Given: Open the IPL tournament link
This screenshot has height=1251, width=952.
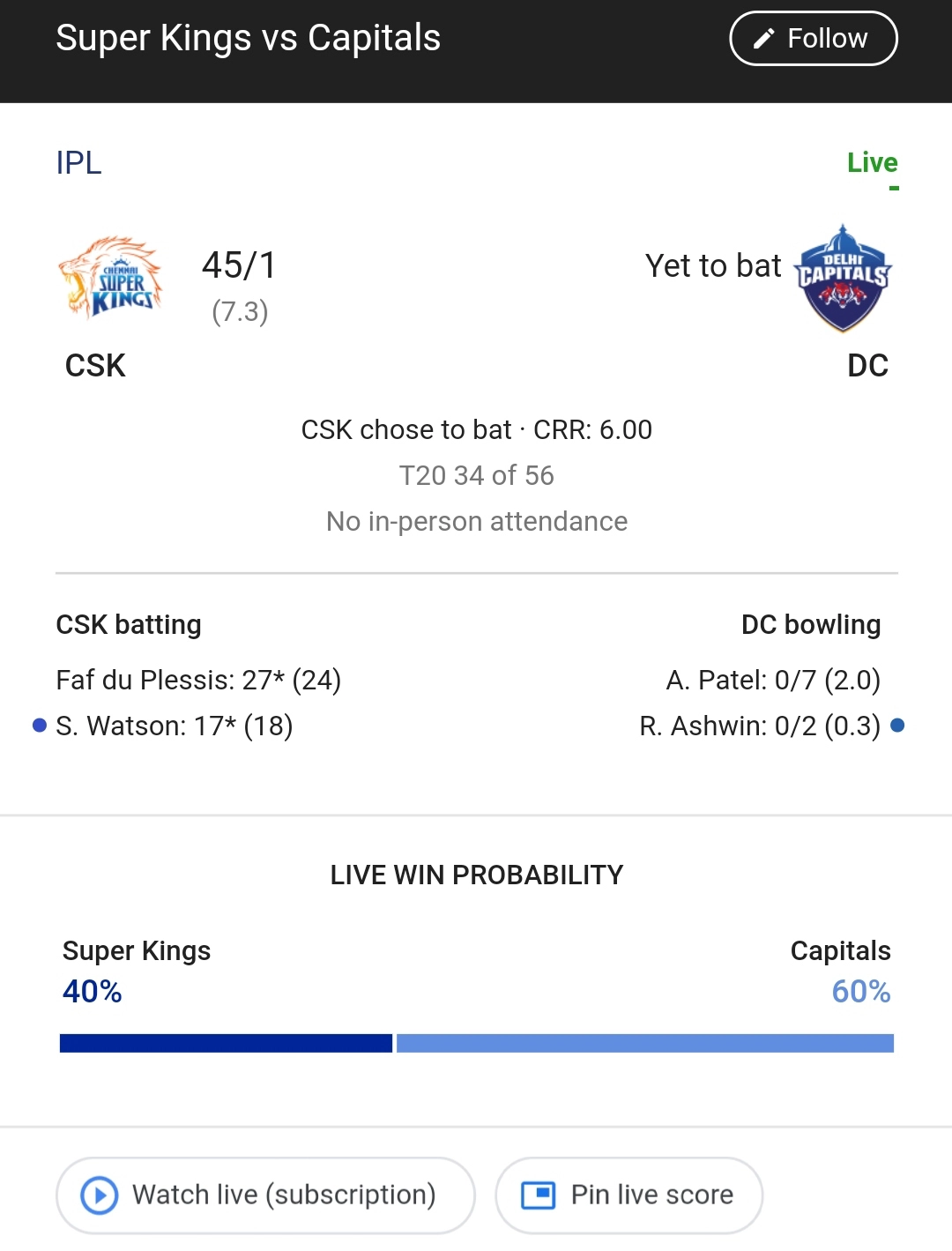Looking at the screenshot, I should 78,163.
